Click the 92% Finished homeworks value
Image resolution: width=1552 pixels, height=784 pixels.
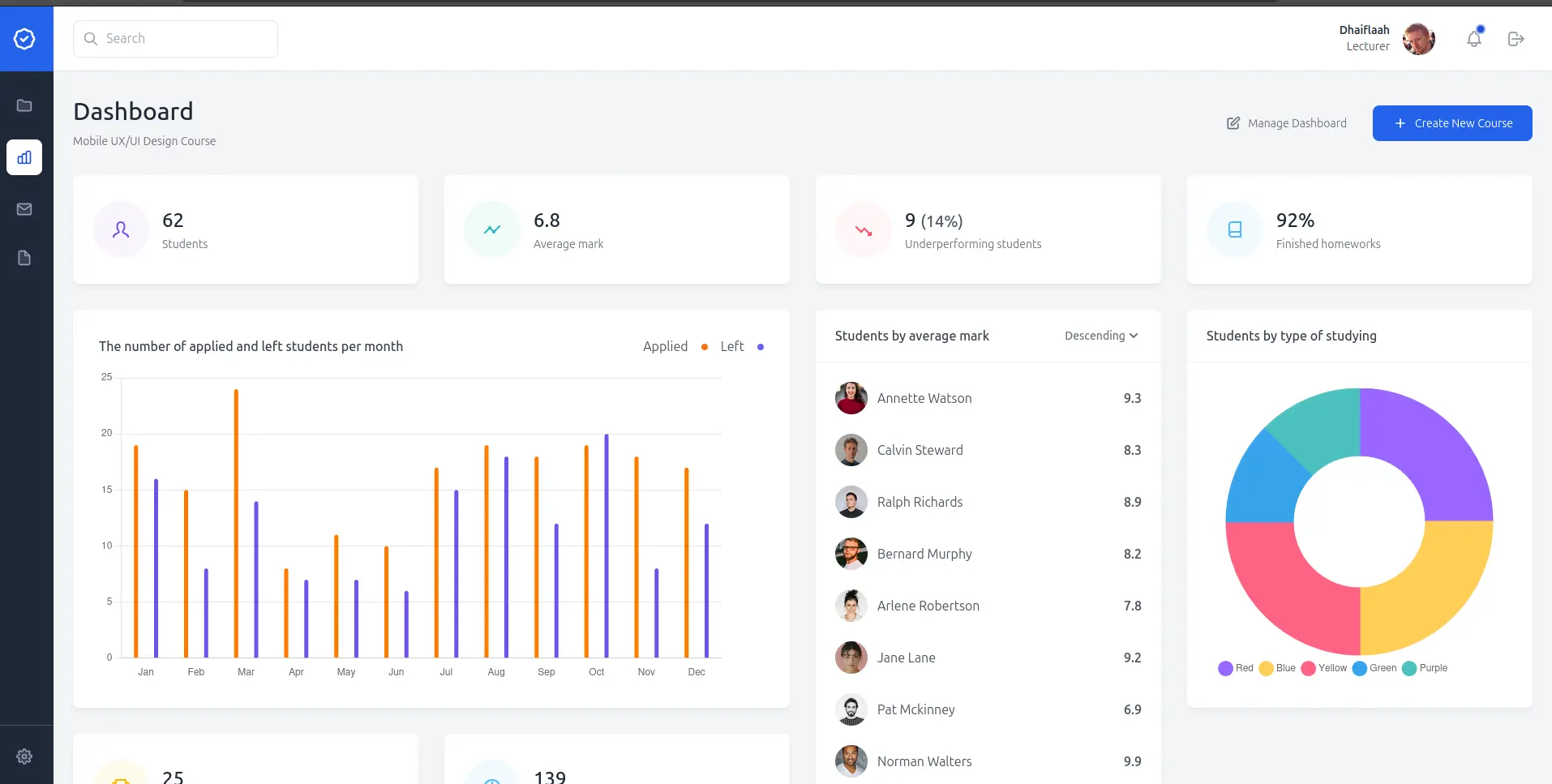pyautogui.click(x=1295, y=221)
